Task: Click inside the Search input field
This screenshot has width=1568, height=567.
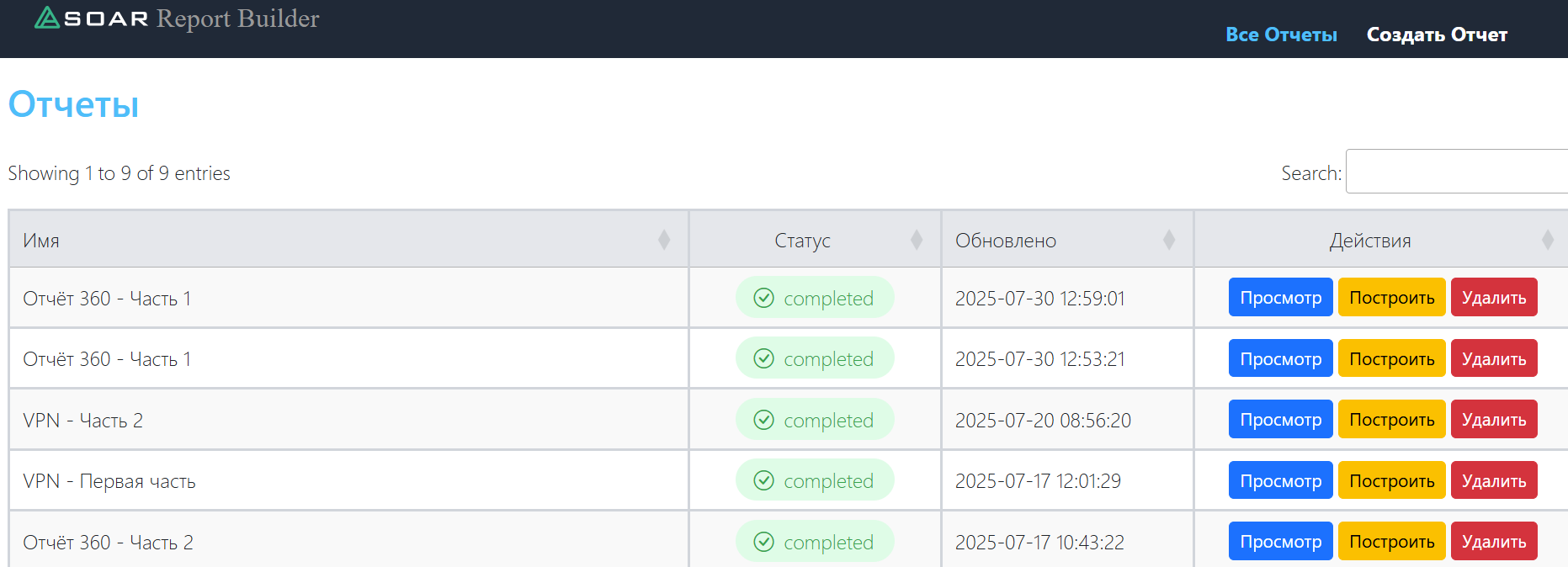Action: coord(1456,172)
